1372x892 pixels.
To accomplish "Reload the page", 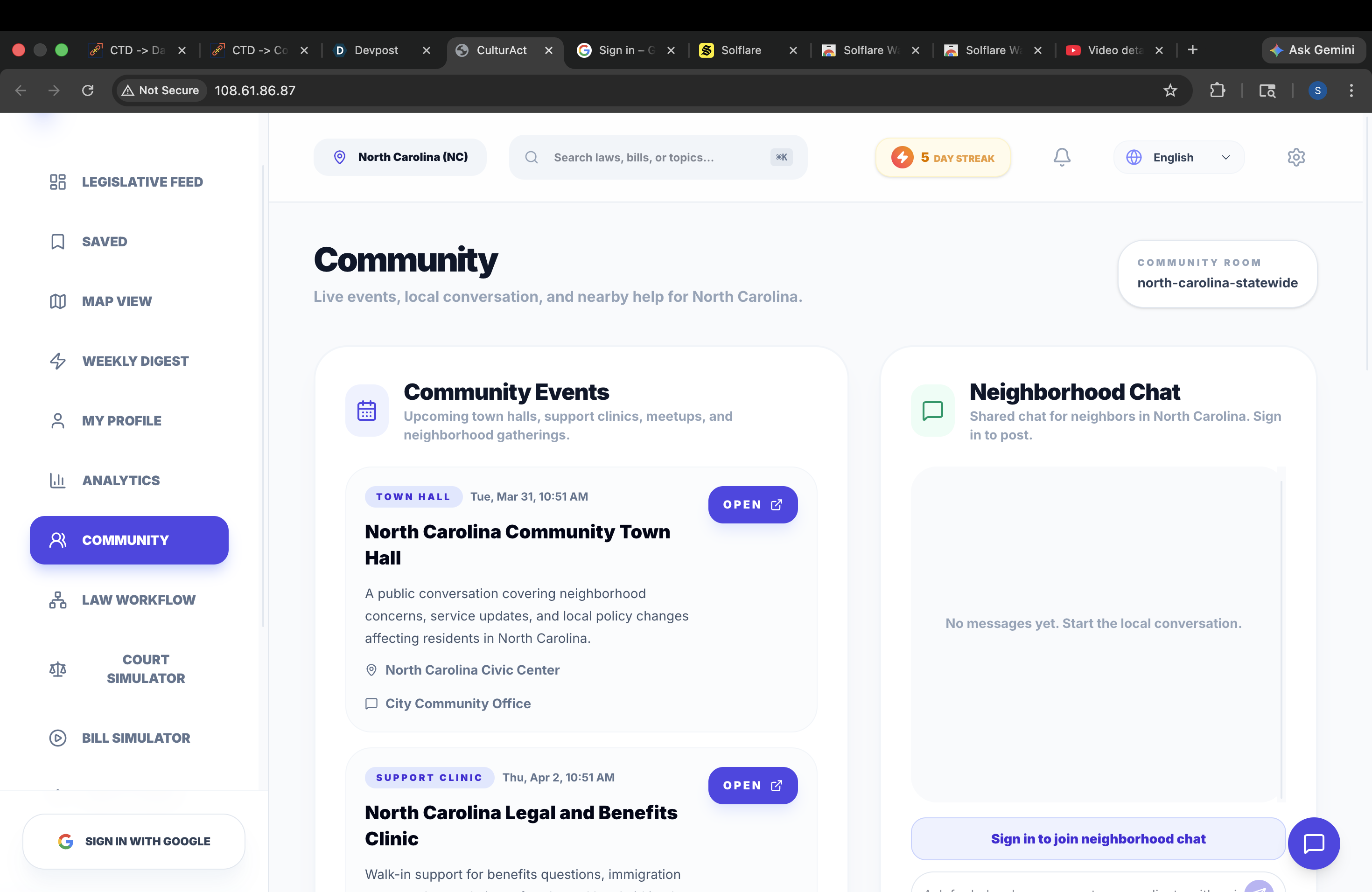I will (88, 91).
